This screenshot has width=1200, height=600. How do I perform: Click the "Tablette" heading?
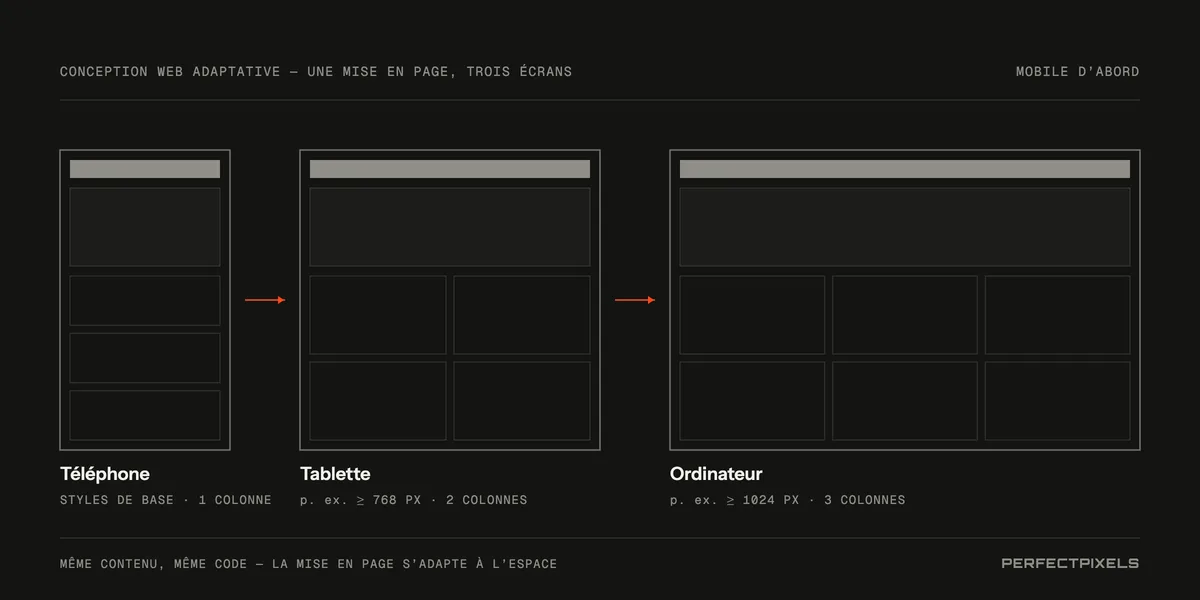tap(335, 474)
